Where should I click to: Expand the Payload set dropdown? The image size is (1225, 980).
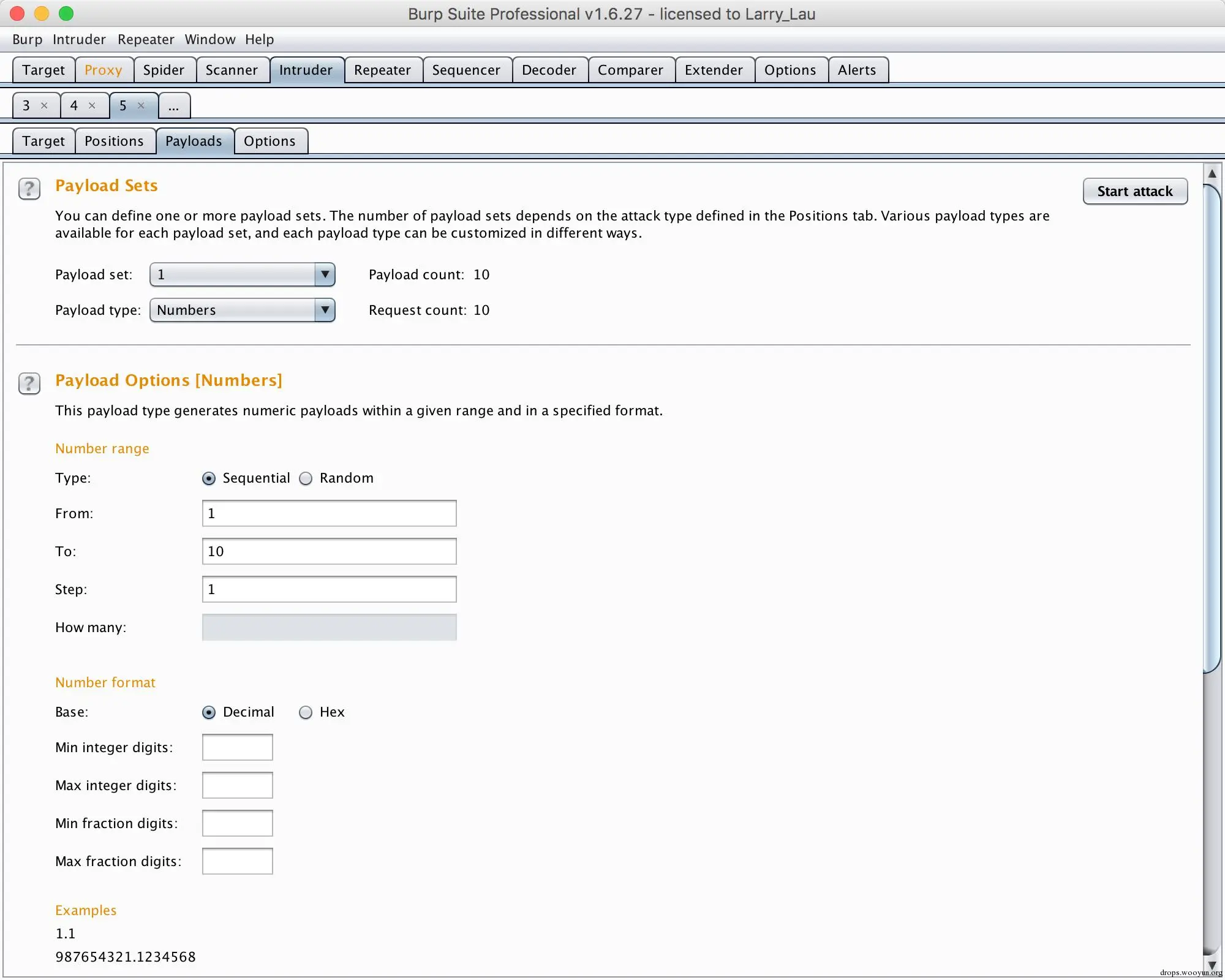click(325, 274)
